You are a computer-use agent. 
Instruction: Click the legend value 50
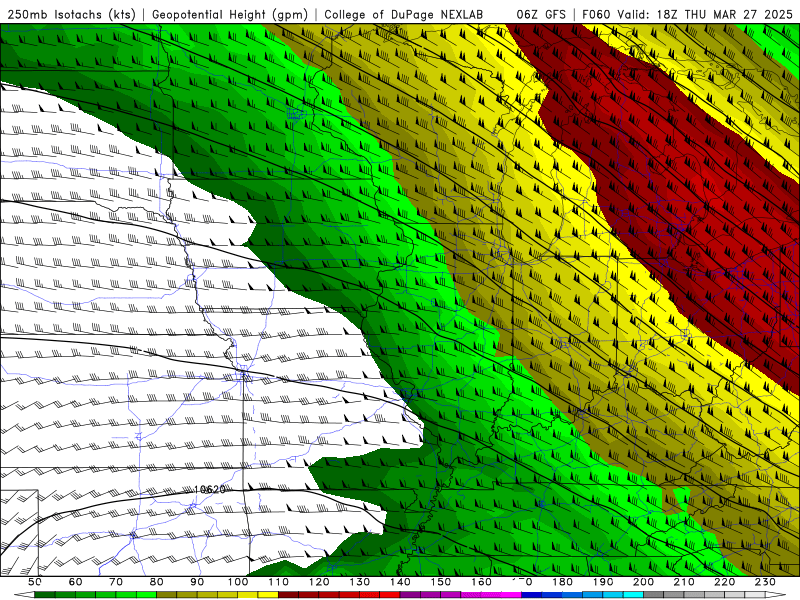(34, 582)
